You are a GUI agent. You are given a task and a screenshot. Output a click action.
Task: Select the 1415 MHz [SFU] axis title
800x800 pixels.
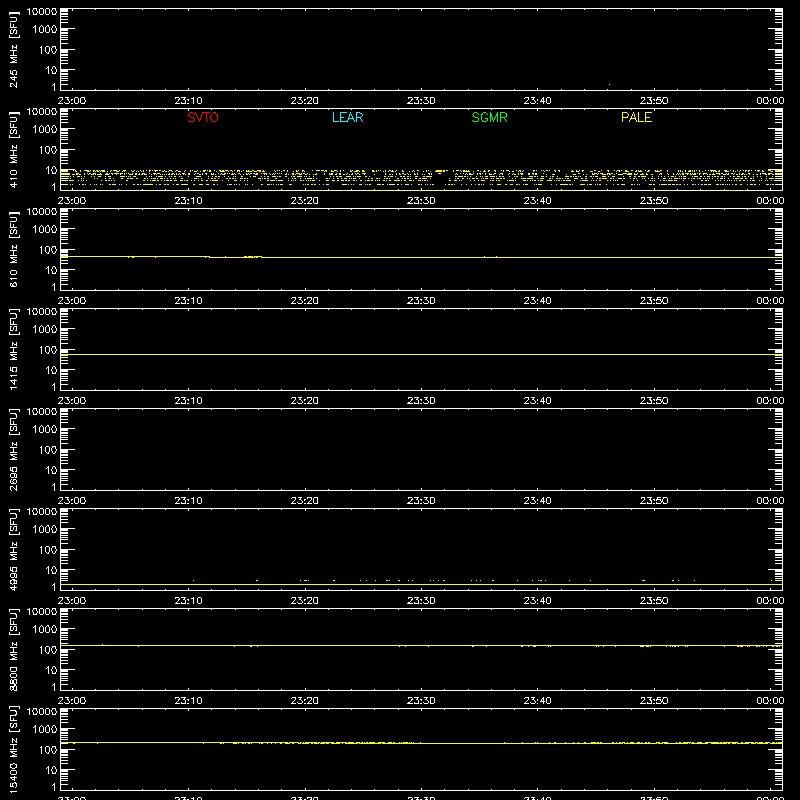coord(13,350)
